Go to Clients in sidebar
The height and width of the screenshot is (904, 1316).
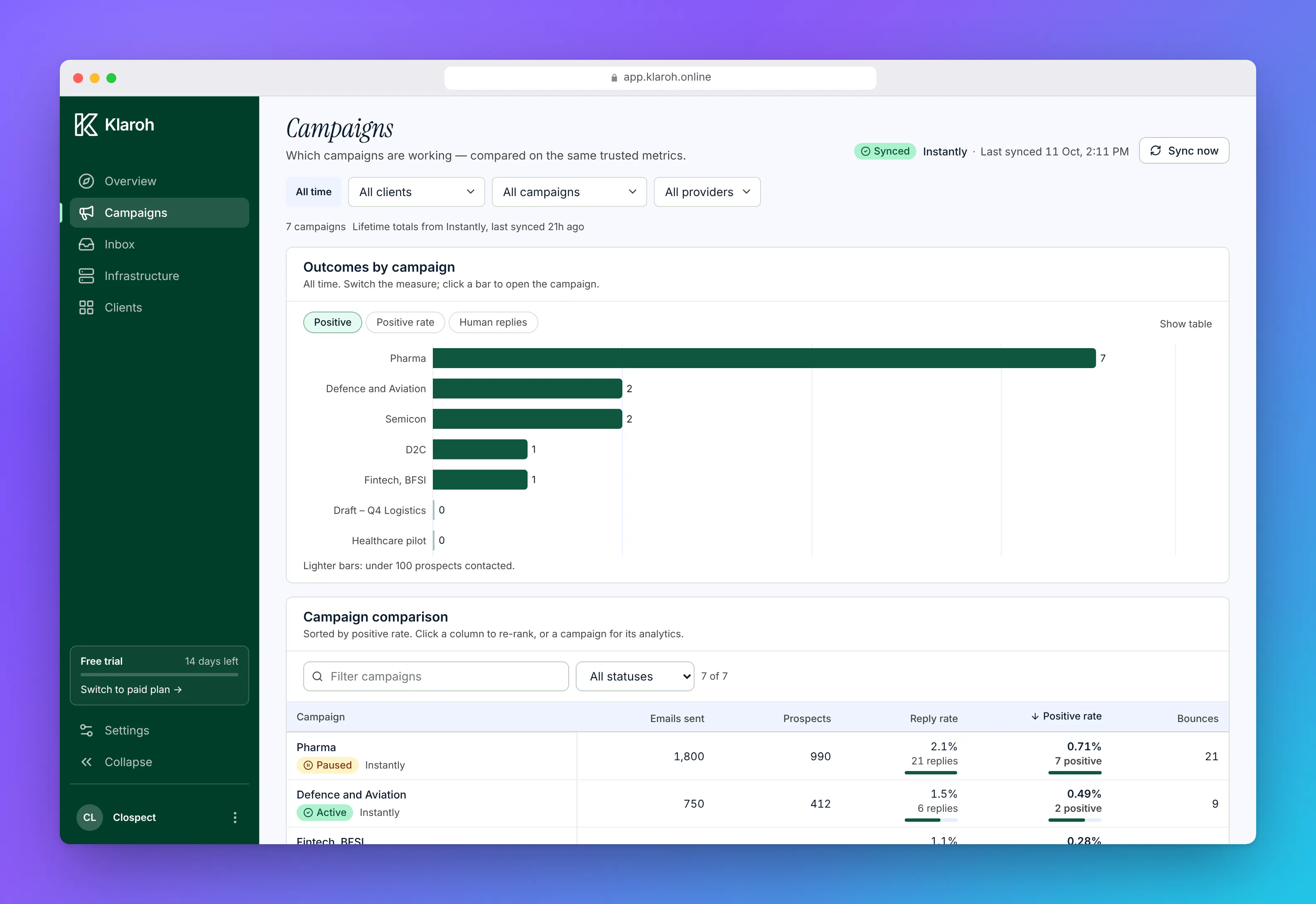[159, 307]
